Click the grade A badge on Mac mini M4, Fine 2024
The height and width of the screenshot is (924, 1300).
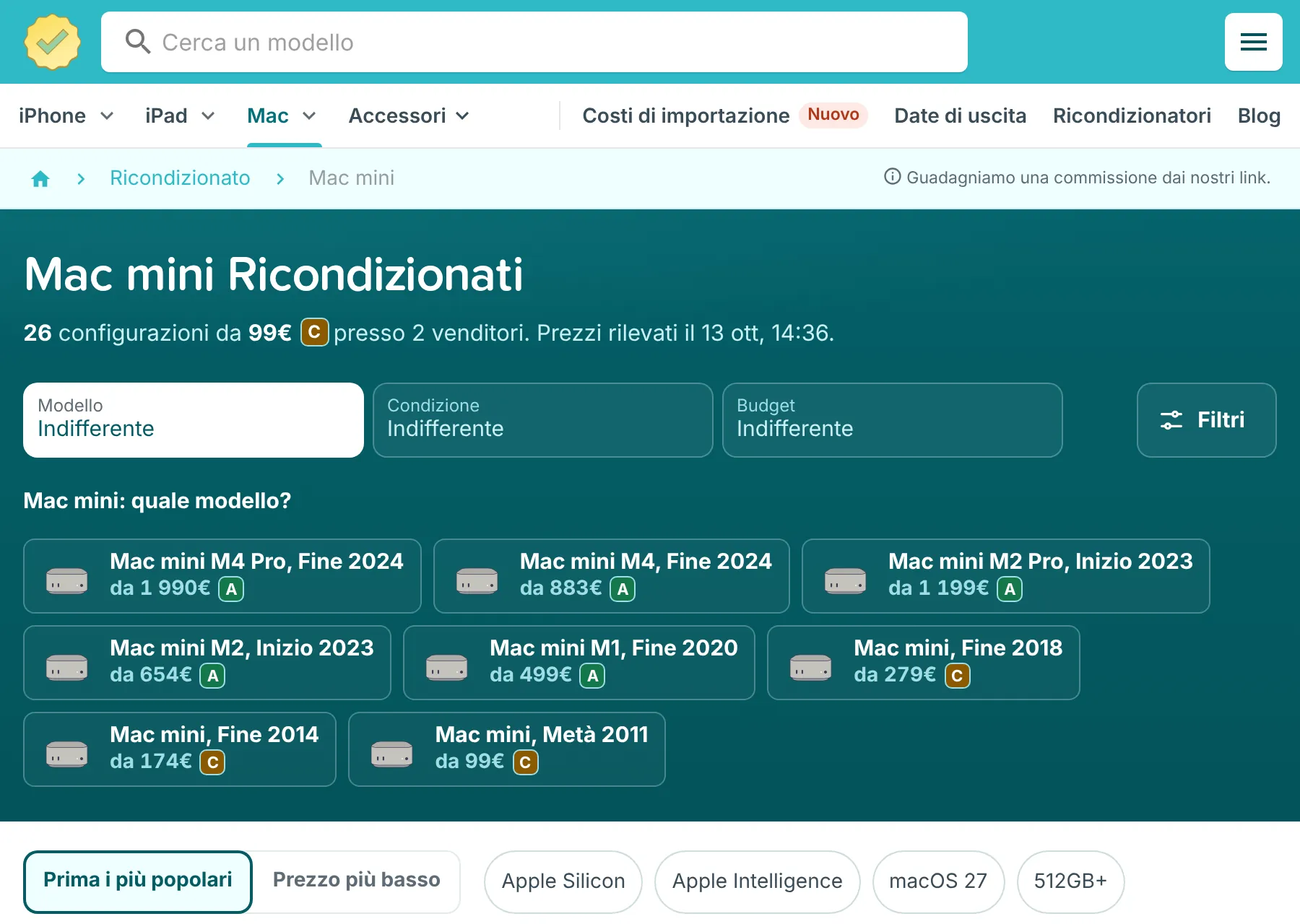tap(623, 589)
